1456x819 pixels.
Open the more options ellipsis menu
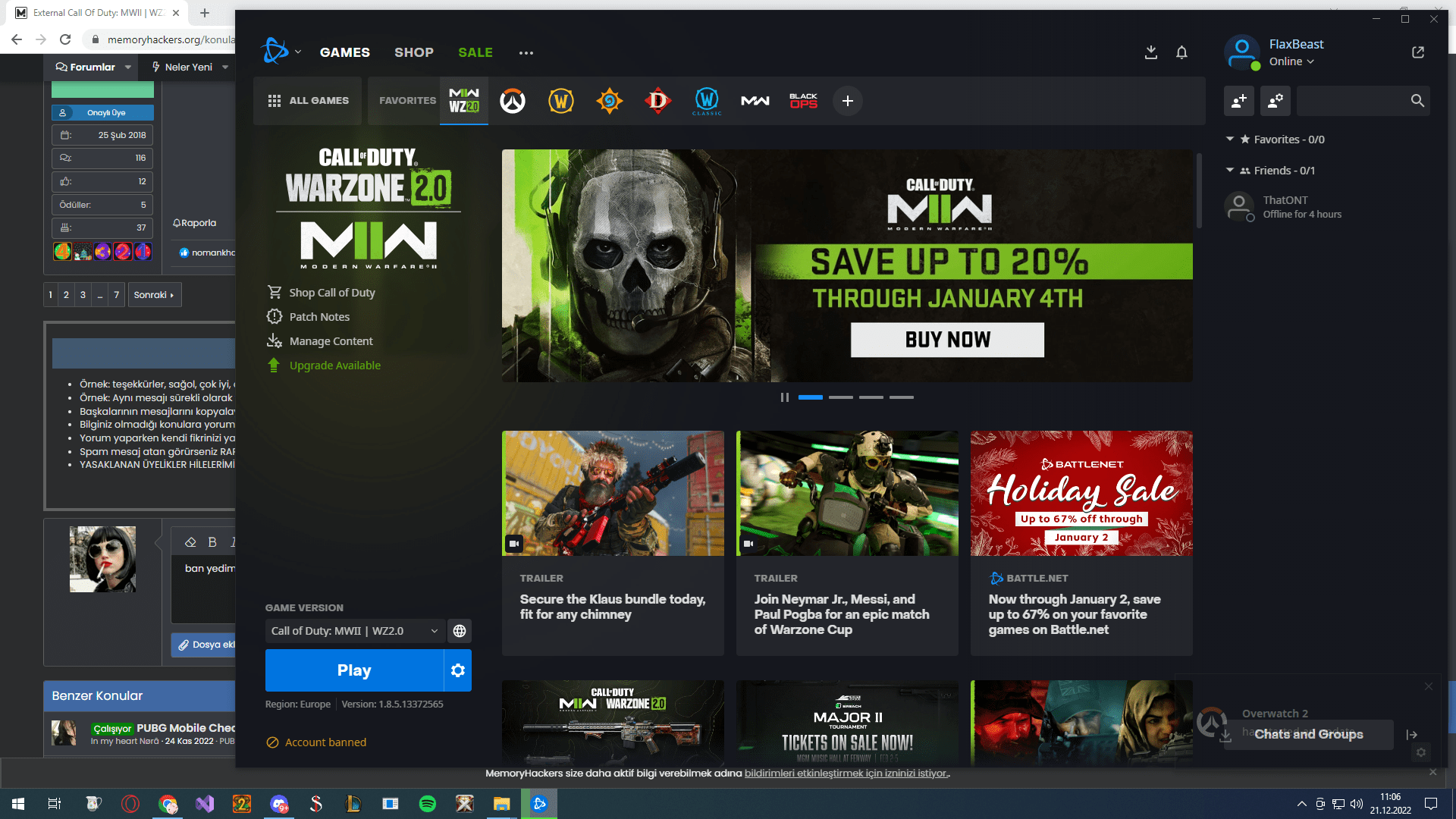tap(526, 53)
